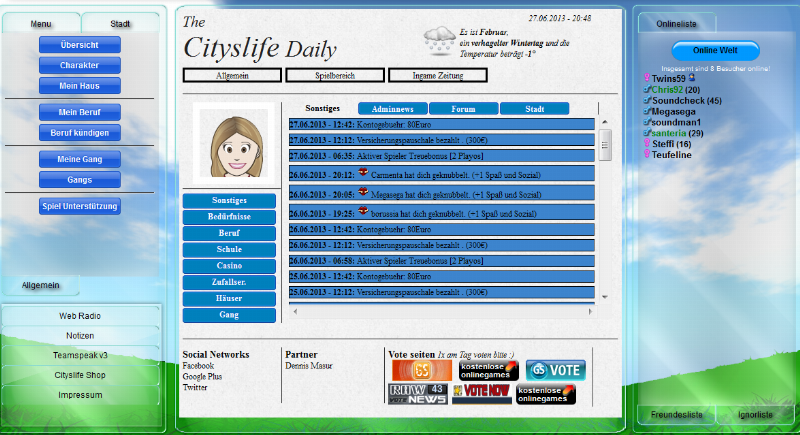
Task: Click the male gender icon beside Chris92
Action: tap(647, 89)
